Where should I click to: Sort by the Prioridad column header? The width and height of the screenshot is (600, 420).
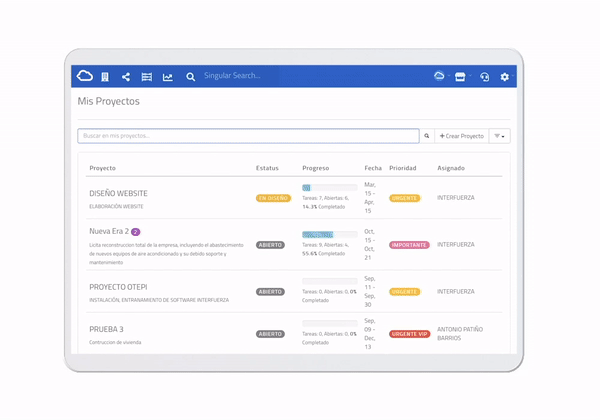403,168
